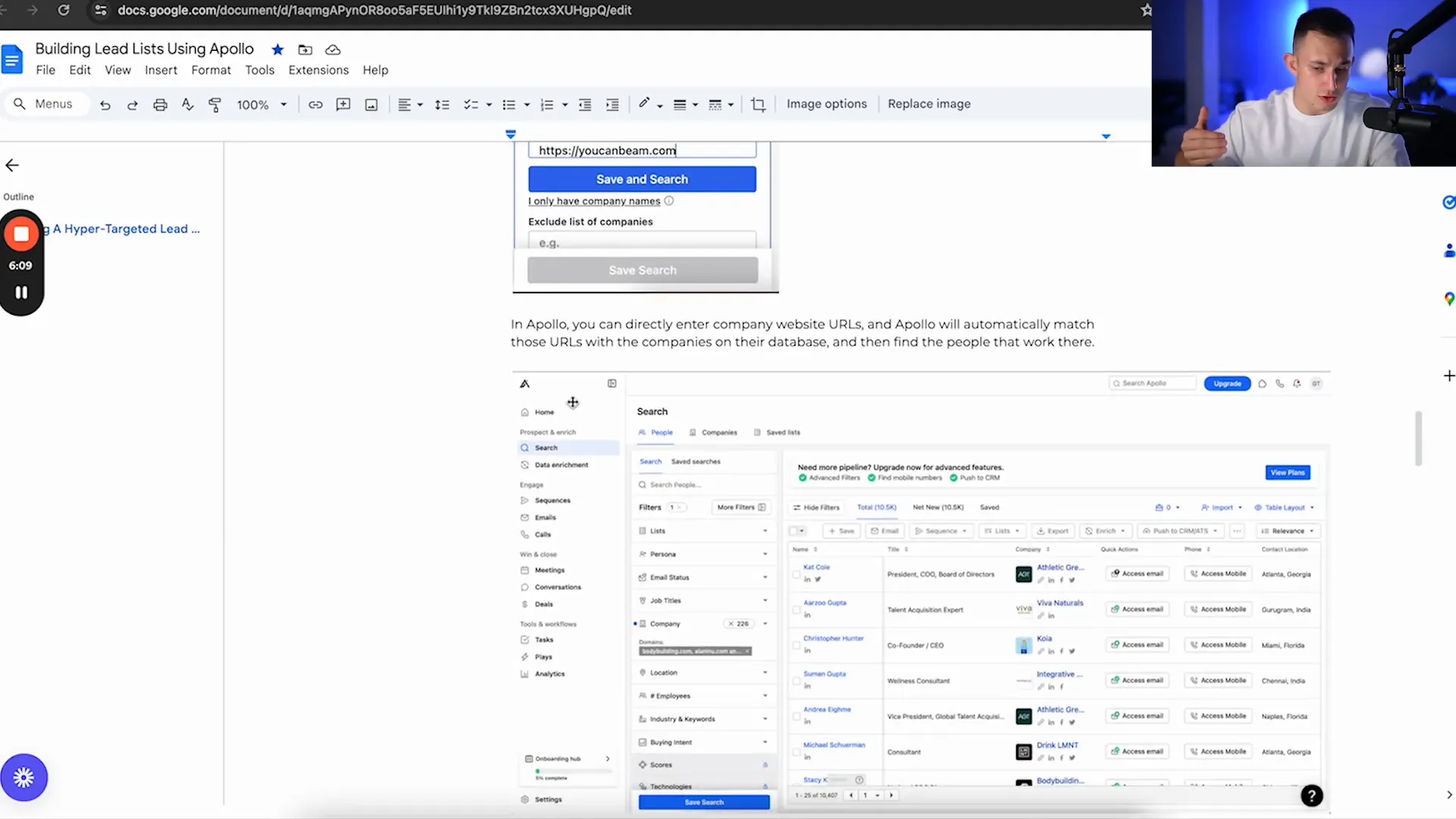Print the document using printer icon
The image size is (1456, 819).
pos(160,105)
